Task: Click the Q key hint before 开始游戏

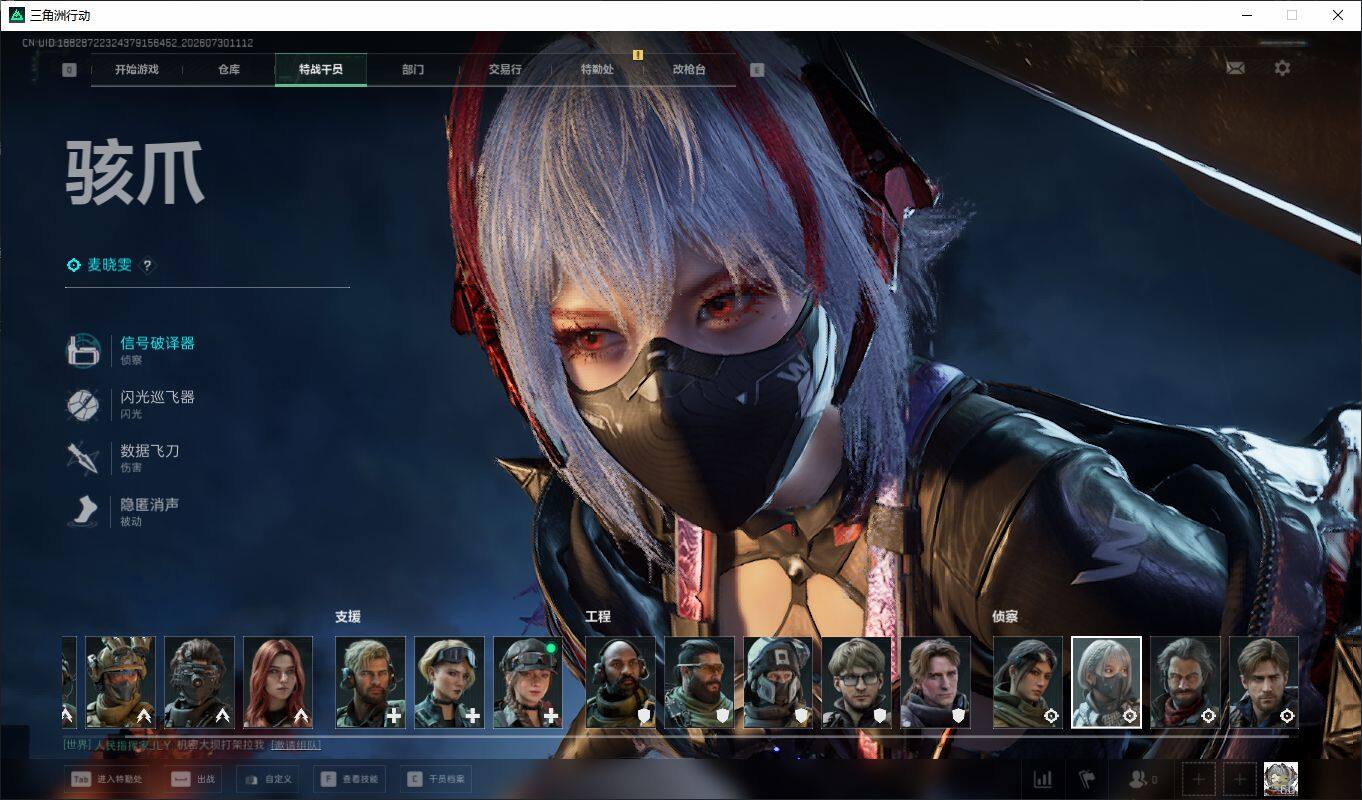Action: (69, 70)
